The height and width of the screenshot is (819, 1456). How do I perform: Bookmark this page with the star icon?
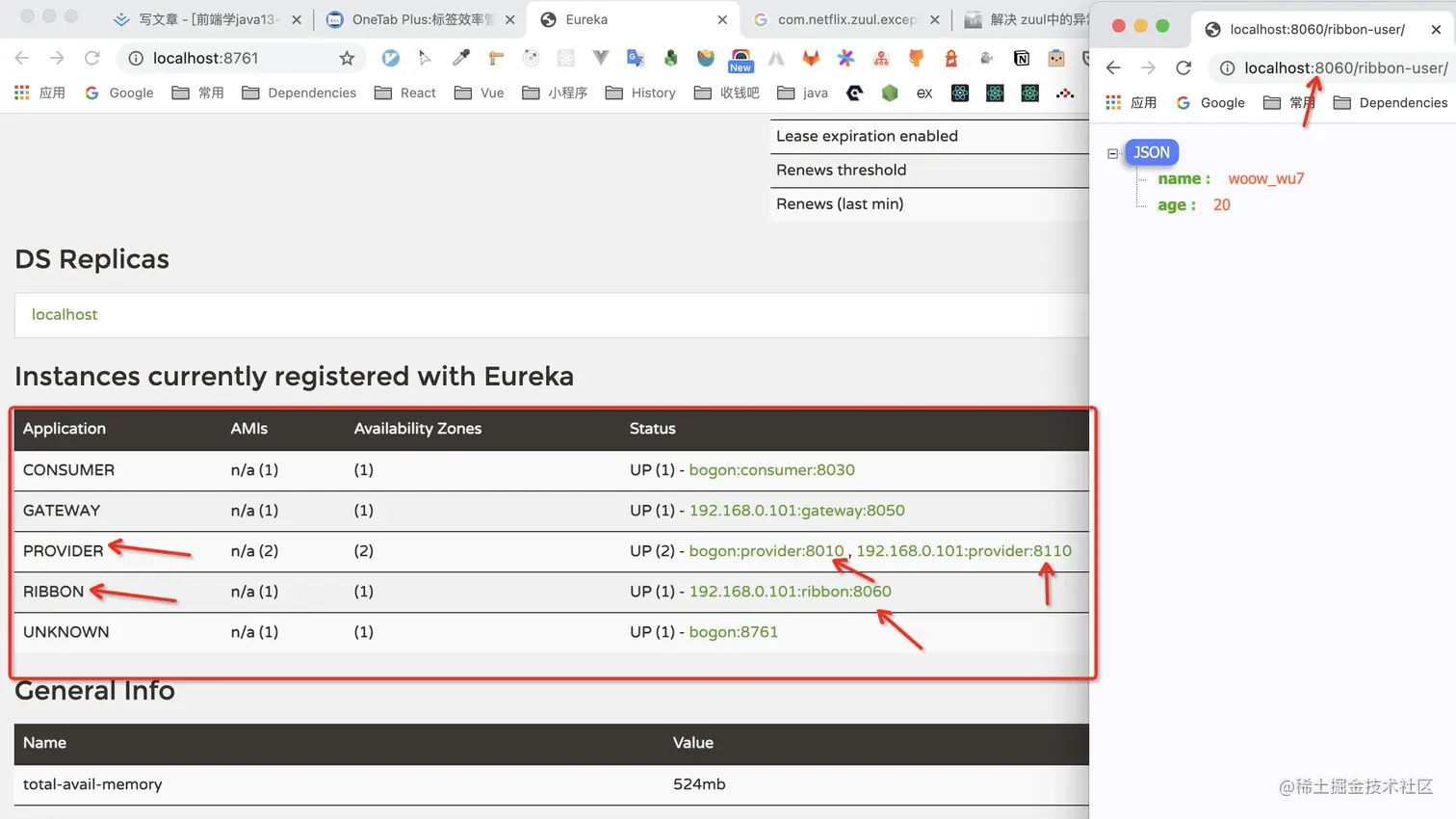[347, 58]
